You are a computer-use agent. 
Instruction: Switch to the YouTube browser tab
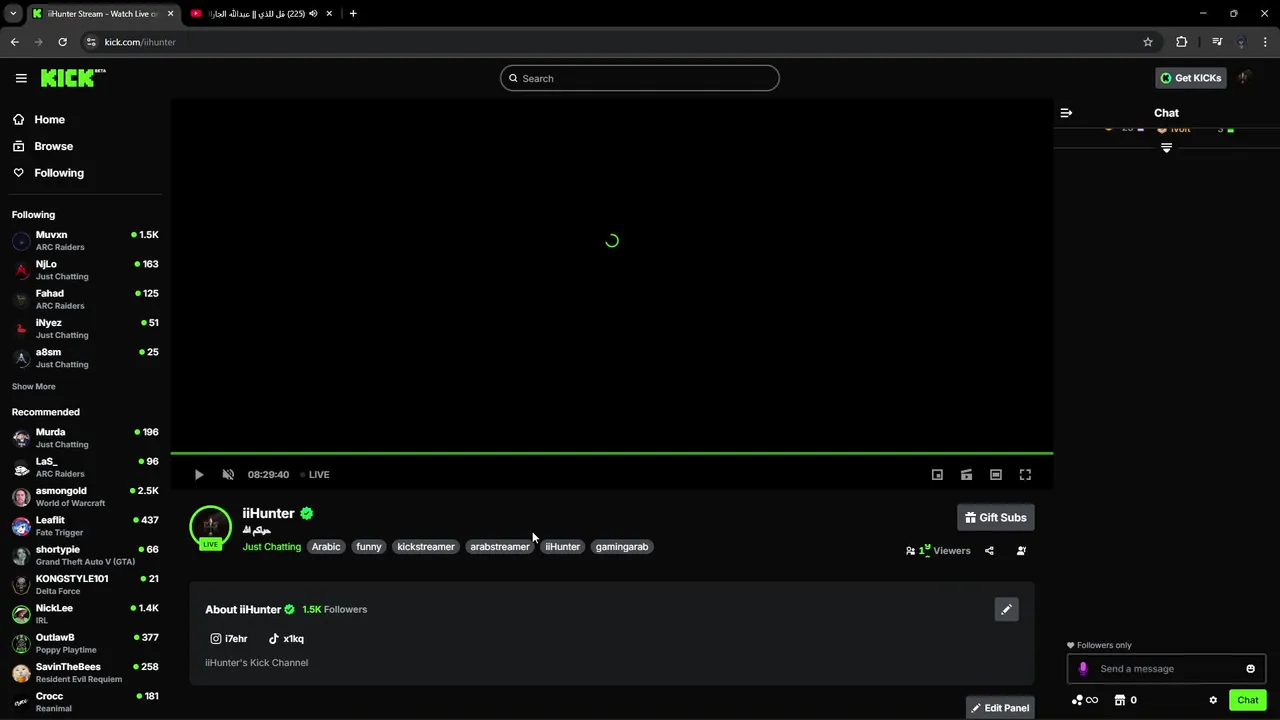(260, 14)
